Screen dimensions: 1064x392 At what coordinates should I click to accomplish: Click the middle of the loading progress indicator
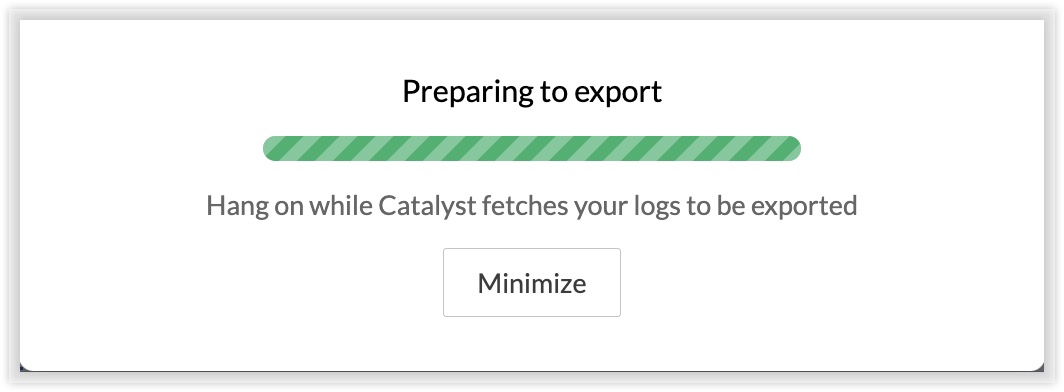pyautogui.click(x=531, y=149)
